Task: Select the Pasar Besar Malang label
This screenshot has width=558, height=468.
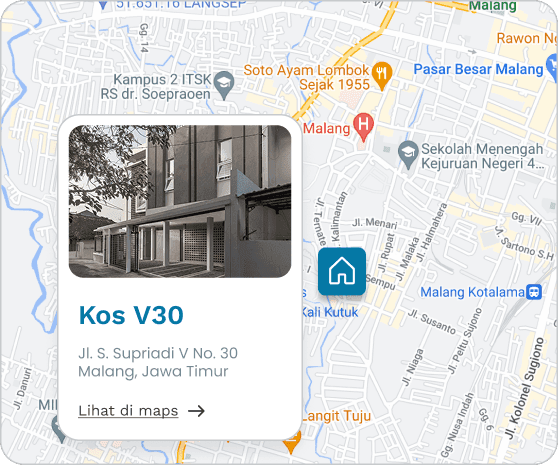Action: 478,69
